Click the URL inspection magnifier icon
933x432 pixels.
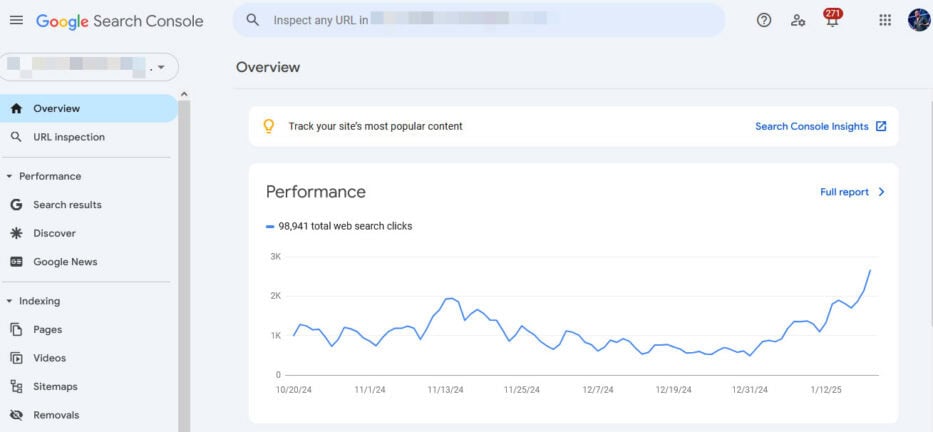[x=16, y=137]
